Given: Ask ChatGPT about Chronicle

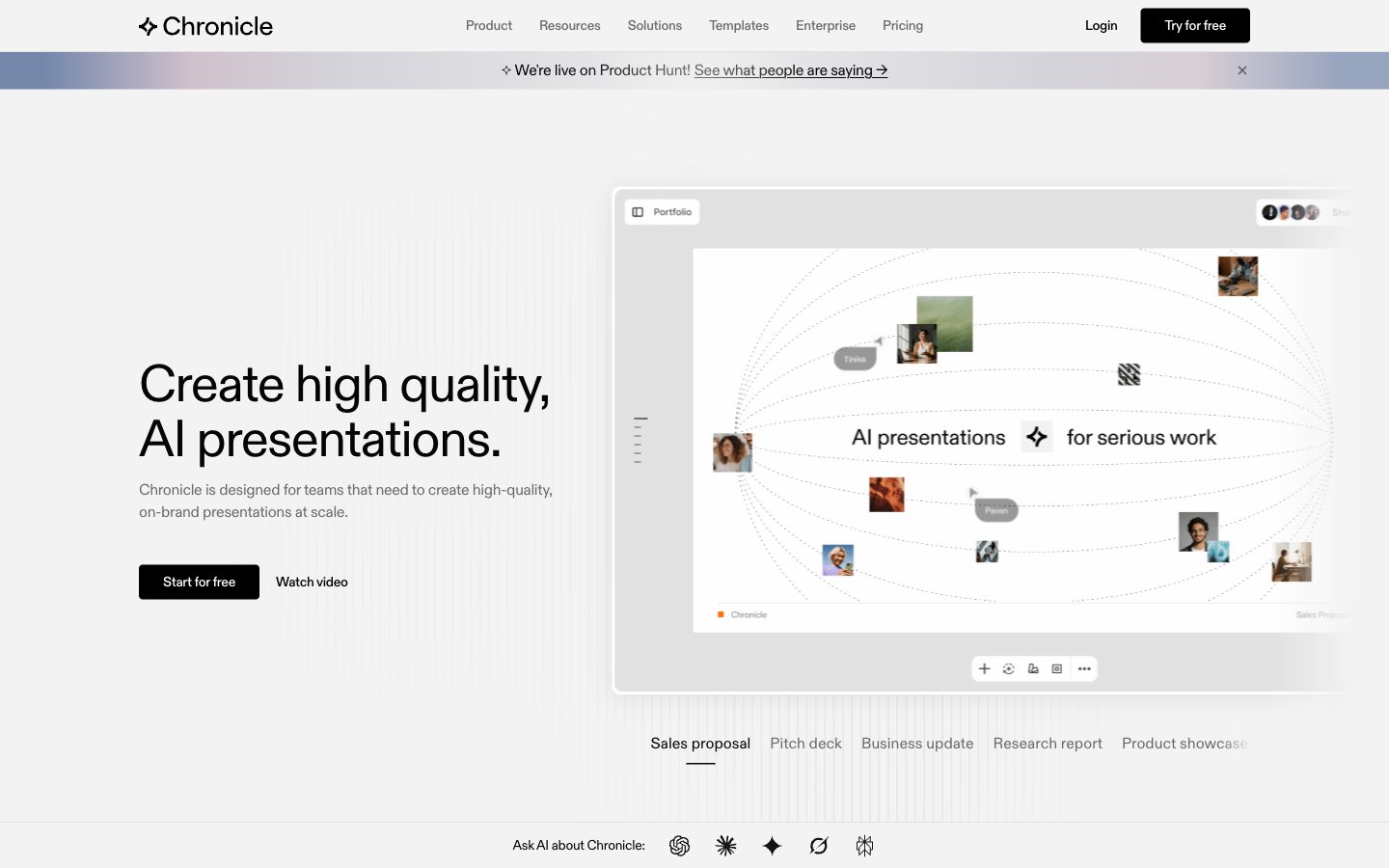Looking at the screenshot, I should [x=680, y=846].
